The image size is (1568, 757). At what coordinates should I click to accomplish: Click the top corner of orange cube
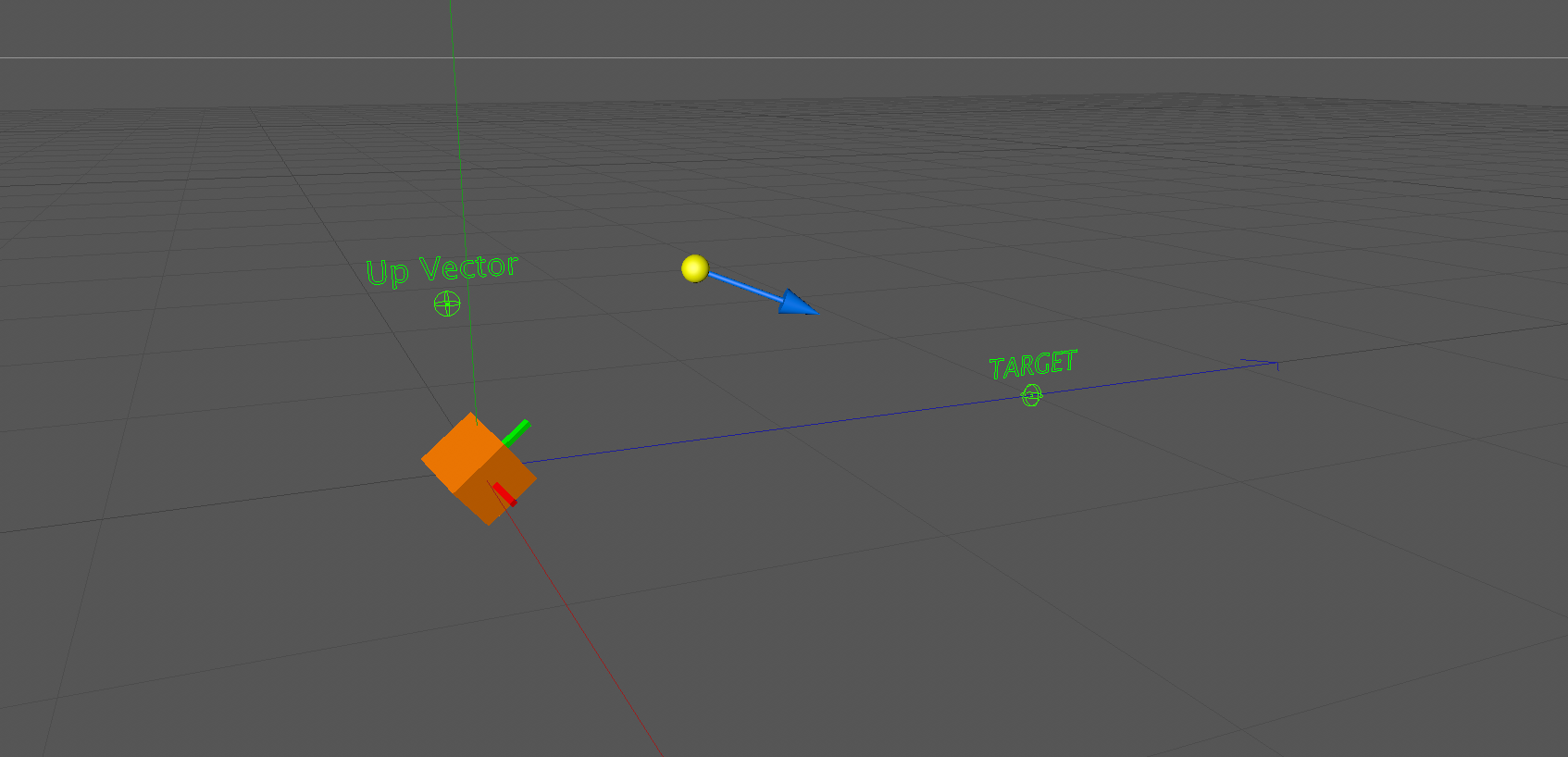pyautogui.click(x=473, y=414)
